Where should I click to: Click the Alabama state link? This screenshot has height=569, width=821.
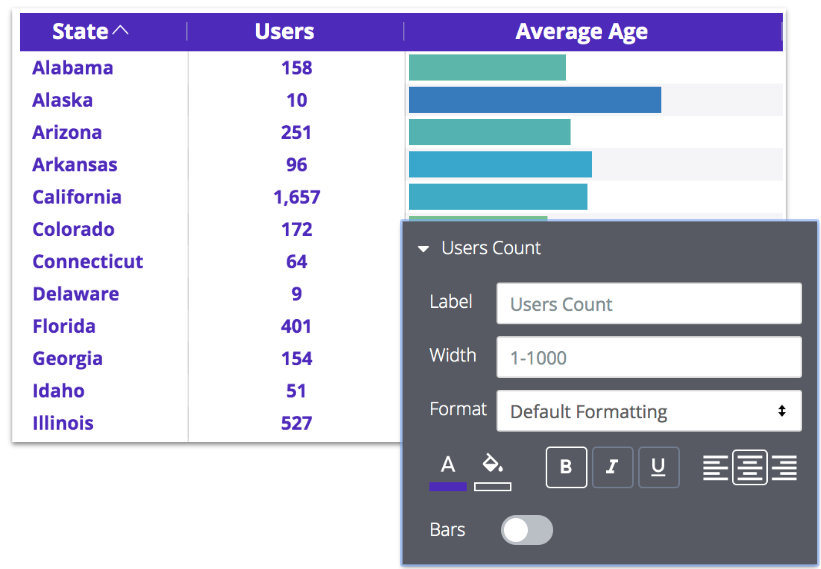pos(72,68)
